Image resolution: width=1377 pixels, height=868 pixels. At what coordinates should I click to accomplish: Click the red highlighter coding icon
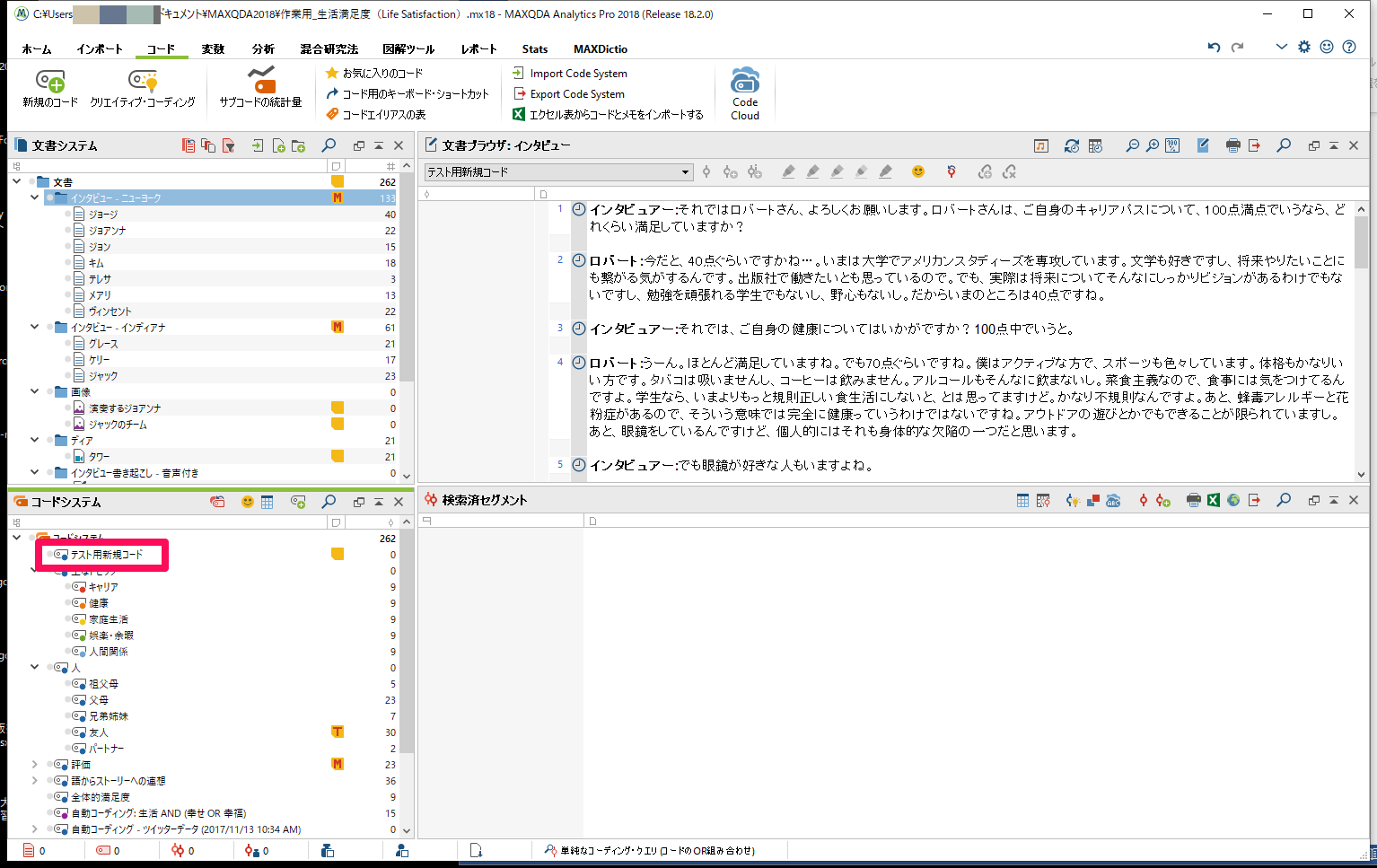pos(788,171)
